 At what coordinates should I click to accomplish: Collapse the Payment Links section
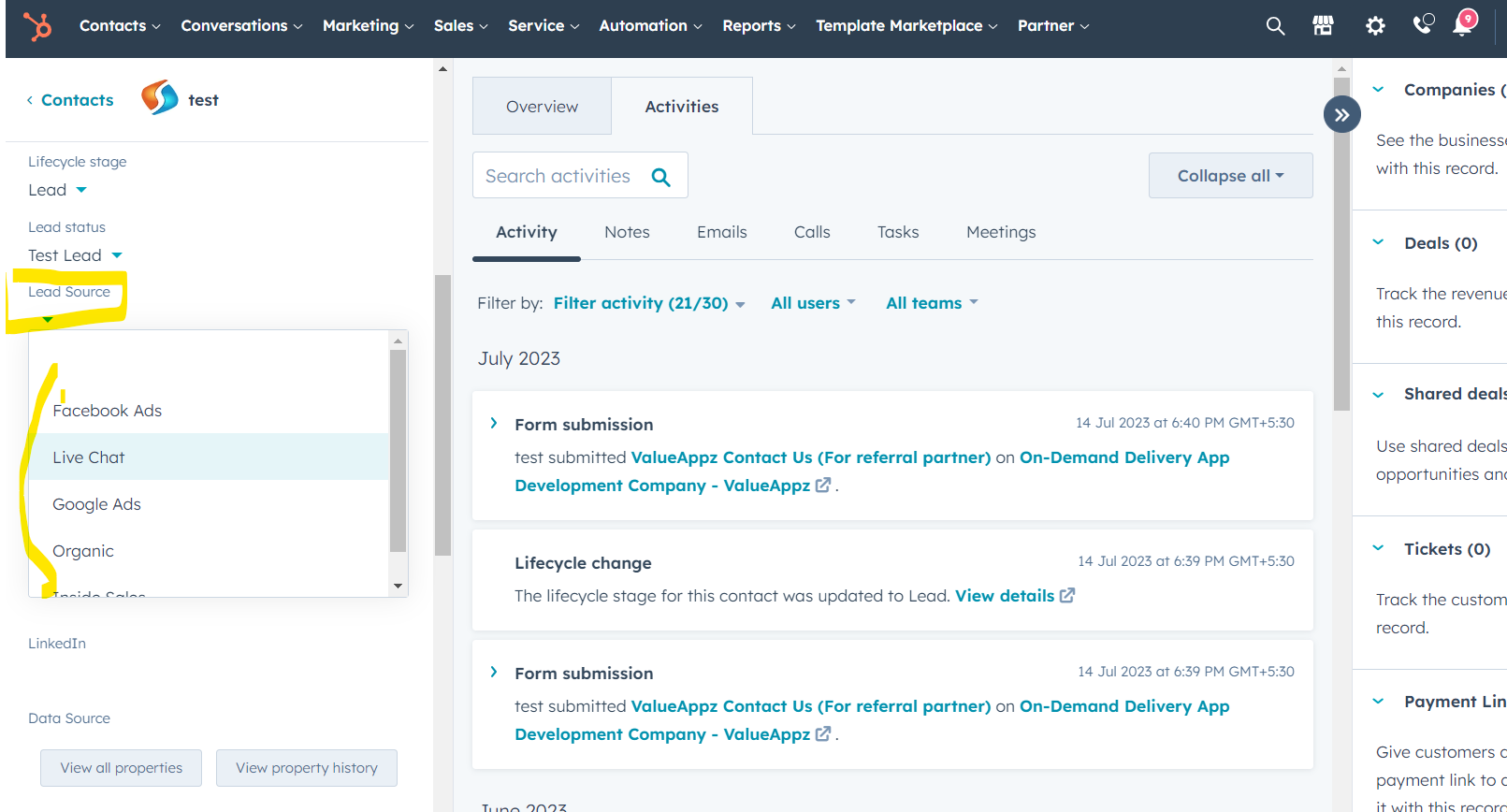pos(1378,701)
